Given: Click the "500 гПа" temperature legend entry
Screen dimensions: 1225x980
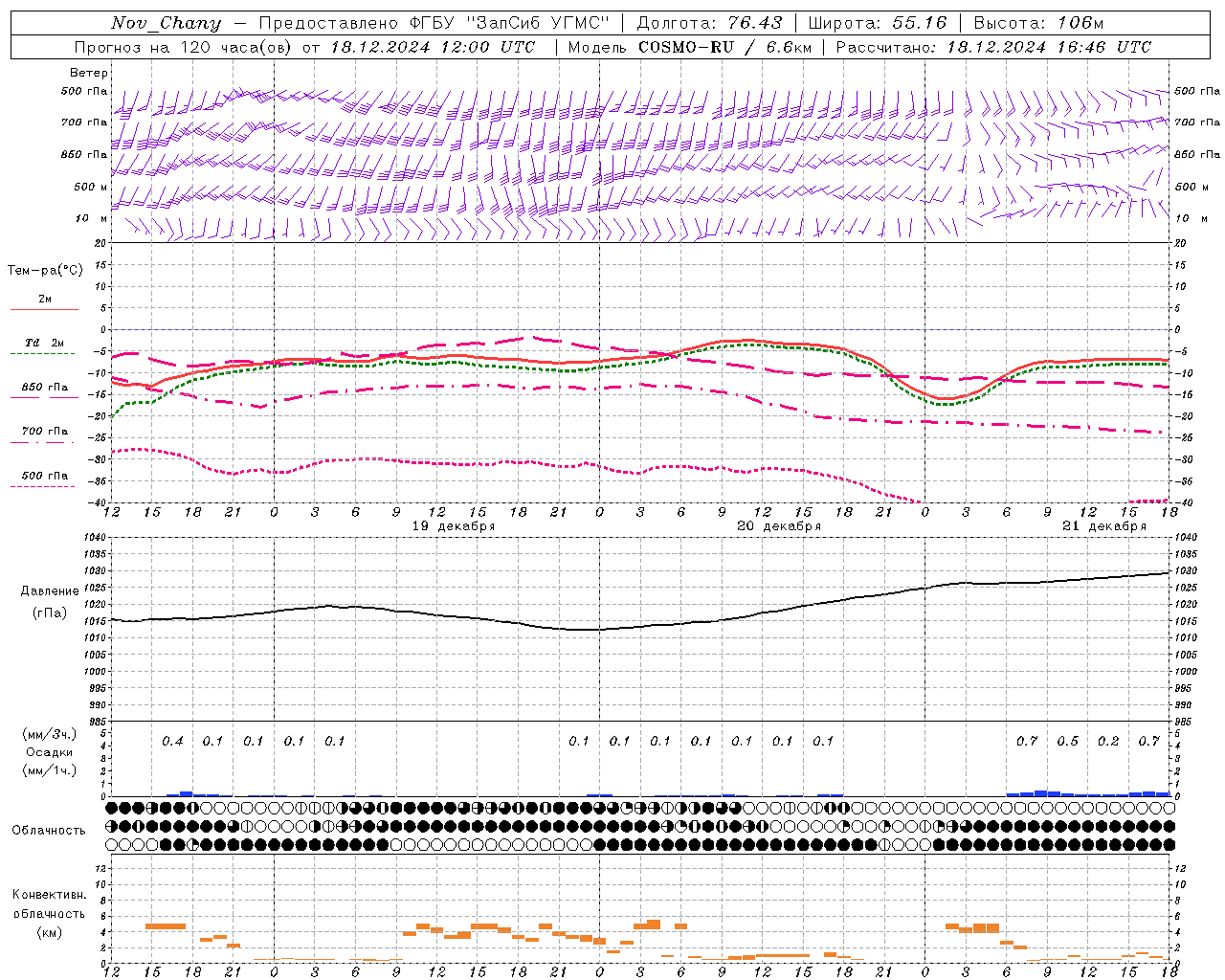Looking at the screenshot, I should coord(45,476).
